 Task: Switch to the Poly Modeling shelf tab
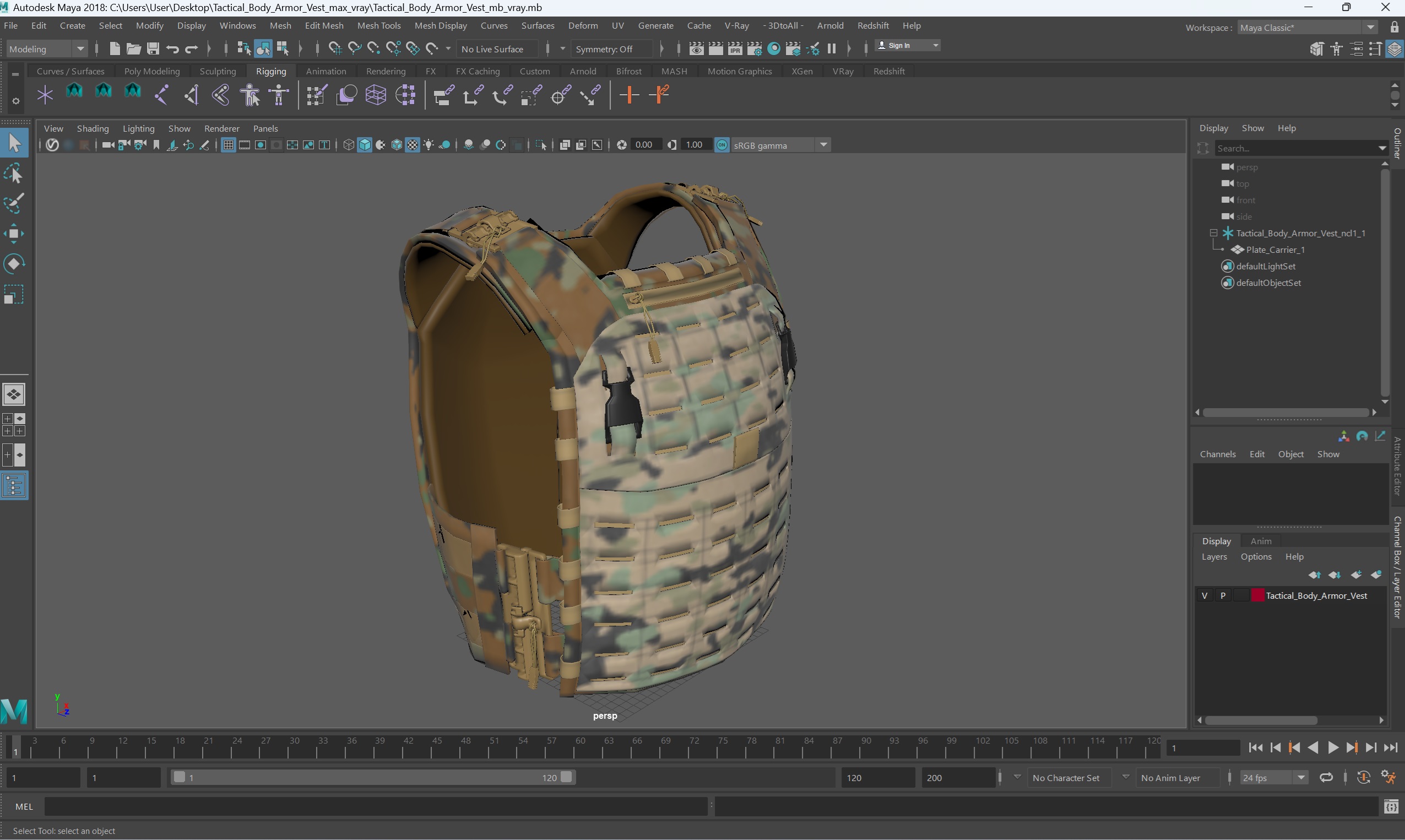point(151,71)
